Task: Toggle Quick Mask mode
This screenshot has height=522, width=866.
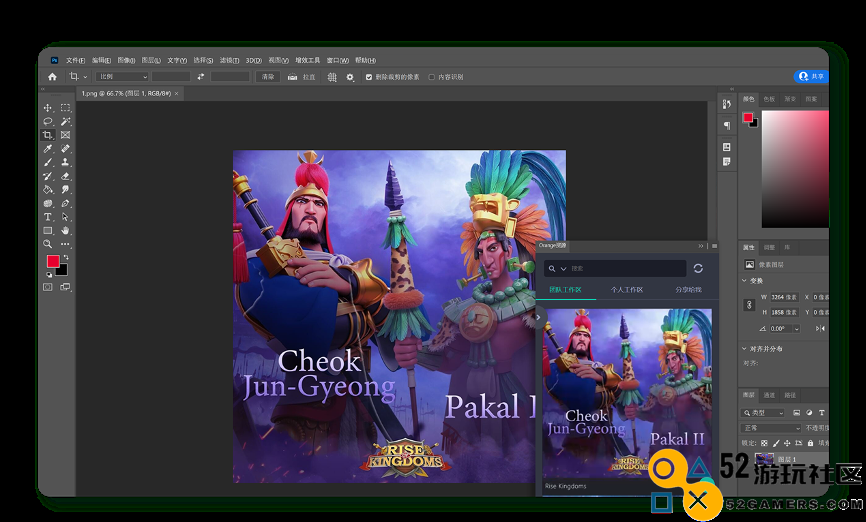Action: click(x=48, y=287)
